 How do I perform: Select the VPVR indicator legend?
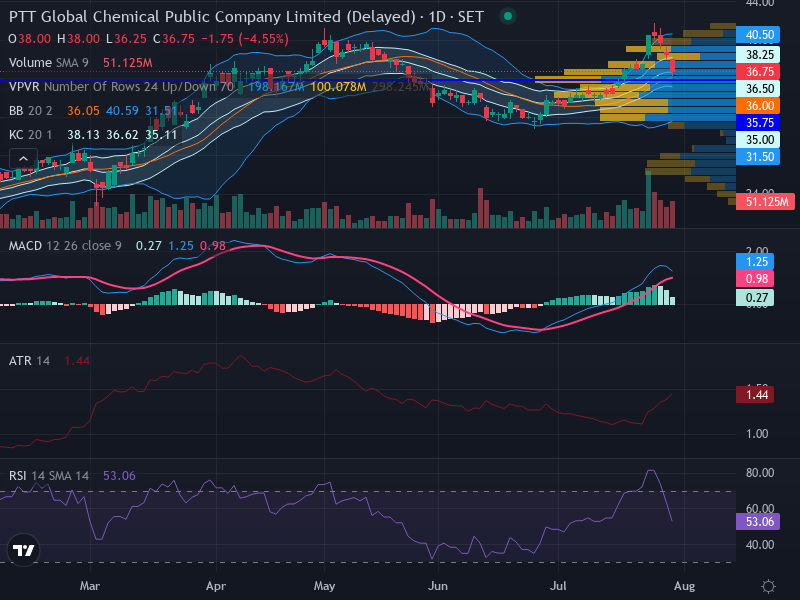121,87
